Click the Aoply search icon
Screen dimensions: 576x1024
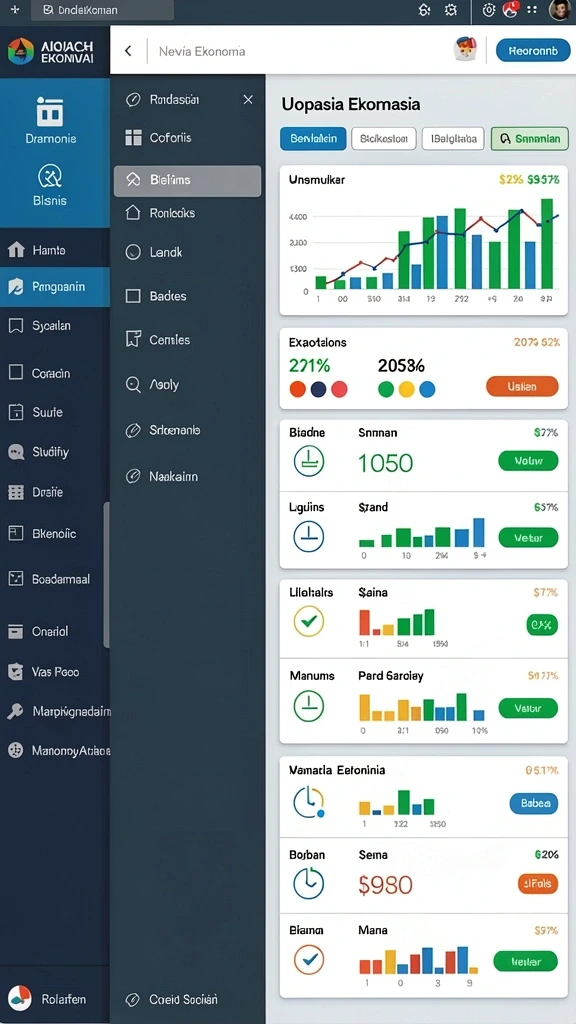pos(133,385)
